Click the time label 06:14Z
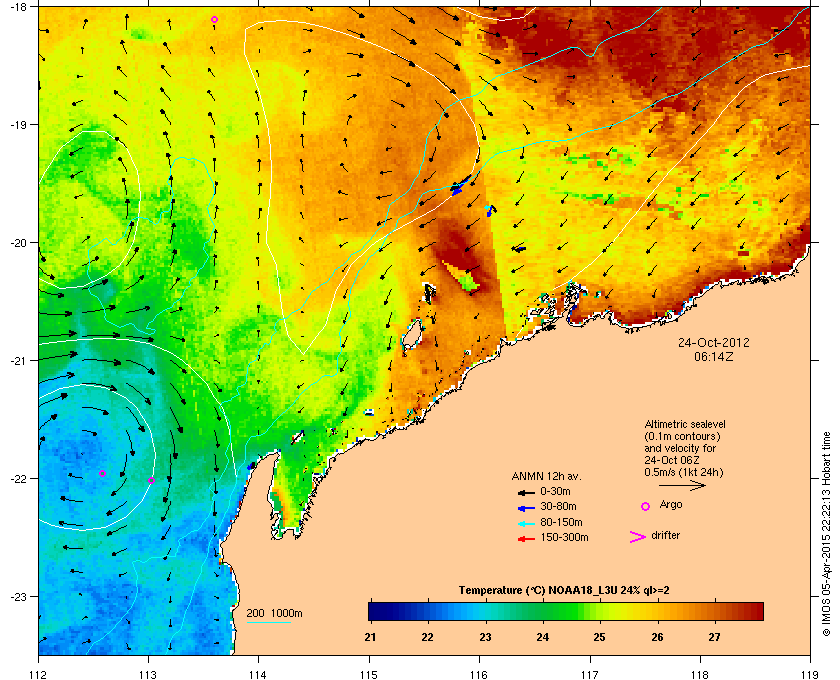Image resolution: width=840 pixels, height=680 pixels. coord(714,356)
